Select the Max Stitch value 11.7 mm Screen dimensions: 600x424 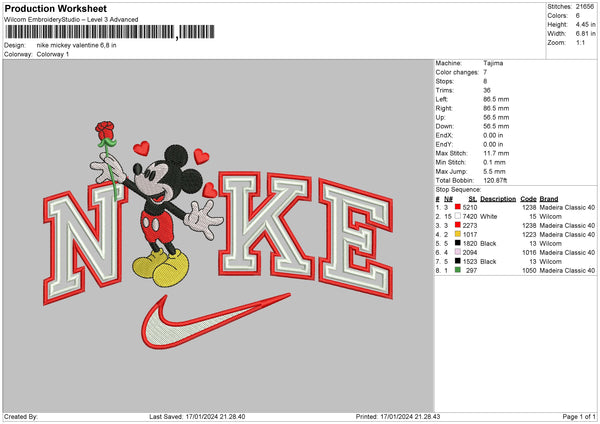click(x=496, y=153)
